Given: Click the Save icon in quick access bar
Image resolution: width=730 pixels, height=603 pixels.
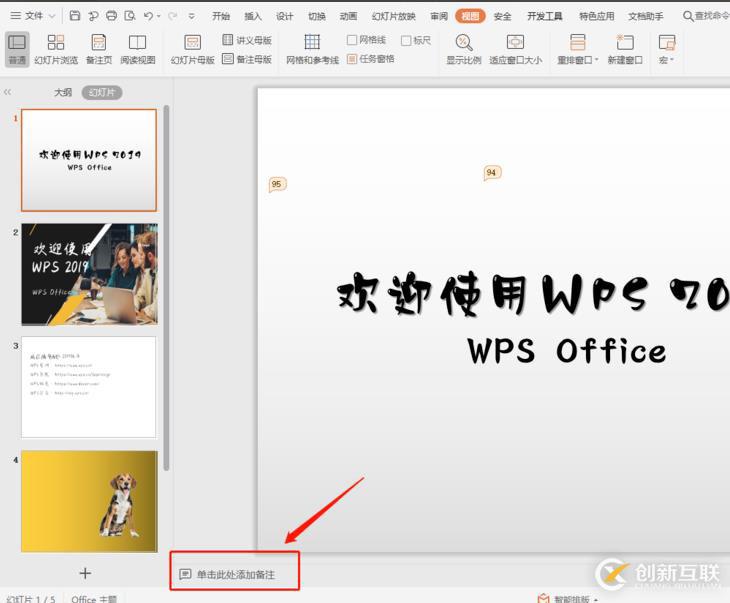Looking at the screenshot, I should coord(74,16).
